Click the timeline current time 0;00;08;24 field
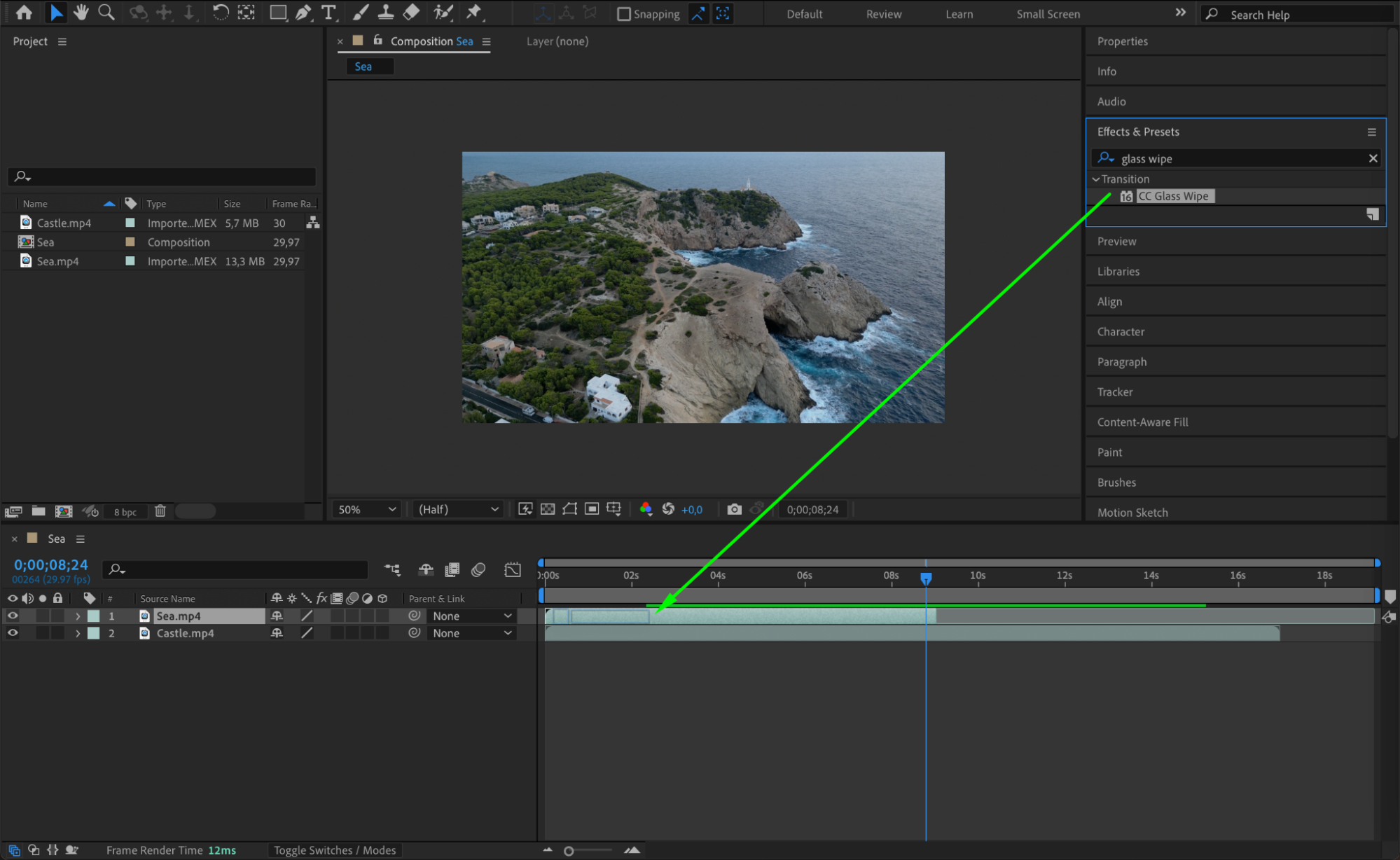Viewport: 1400px width, 860px height. pos(51,564)
